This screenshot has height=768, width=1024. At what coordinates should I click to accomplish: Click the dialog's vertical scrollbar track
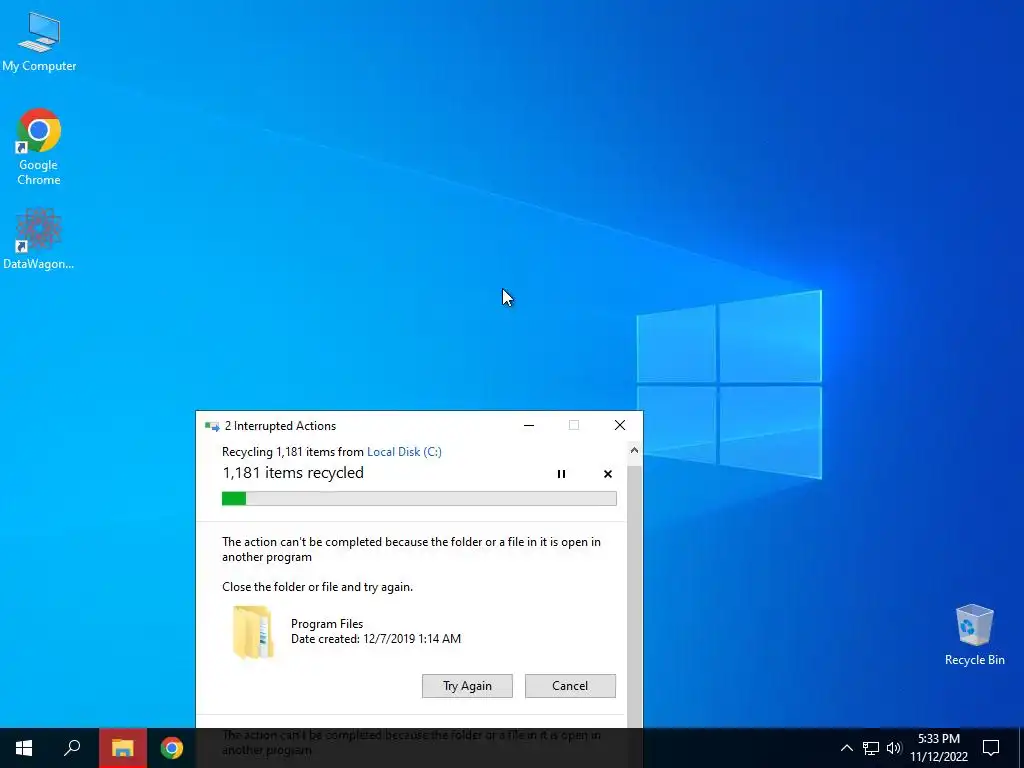pyautogui.click(x=634, y=594)
